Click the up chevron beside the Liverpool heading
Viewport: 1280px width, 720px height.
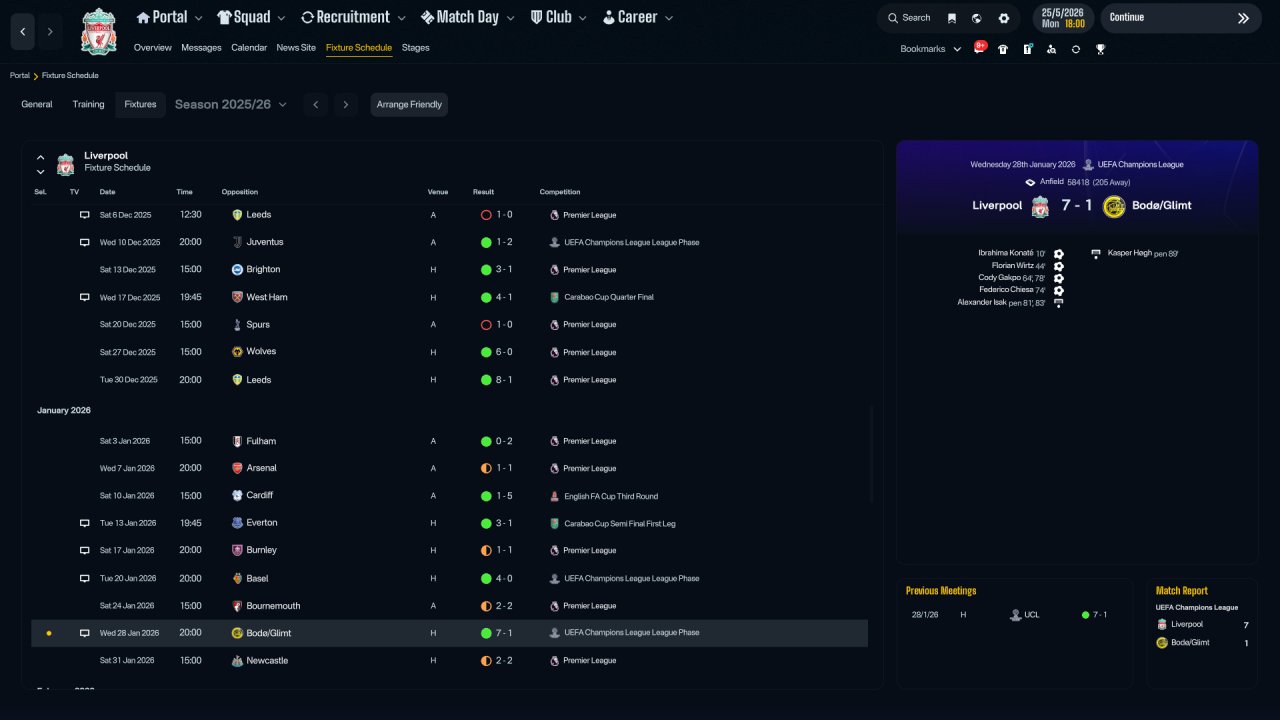pyautogui.click(x=41, y=157)
